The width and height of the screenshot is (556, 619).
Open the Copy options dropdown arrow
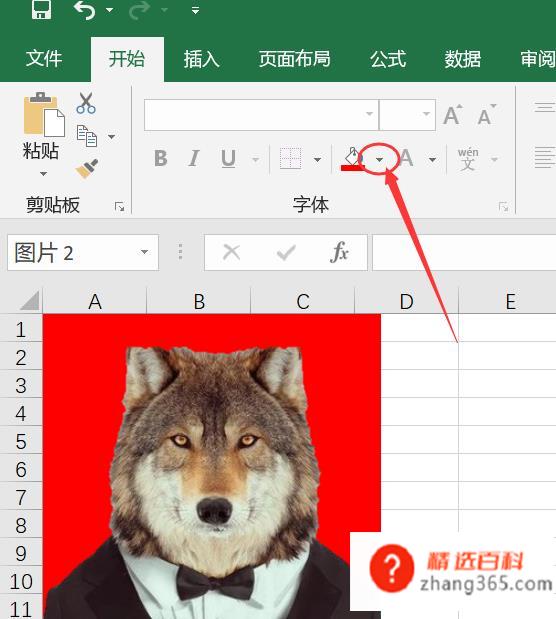111,137
